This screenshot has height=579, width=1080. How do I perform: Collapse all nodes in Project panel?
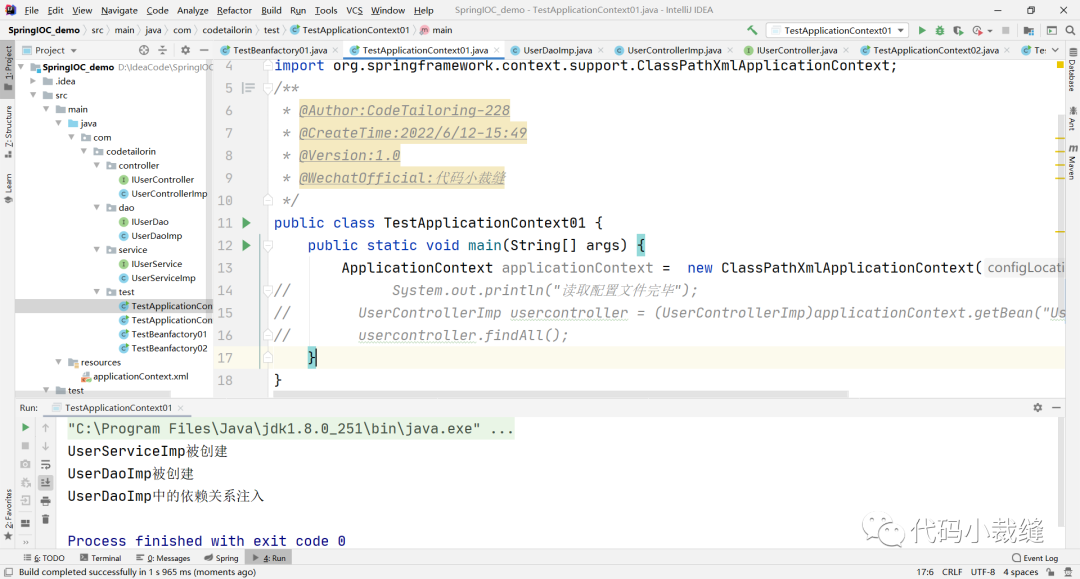163,50
